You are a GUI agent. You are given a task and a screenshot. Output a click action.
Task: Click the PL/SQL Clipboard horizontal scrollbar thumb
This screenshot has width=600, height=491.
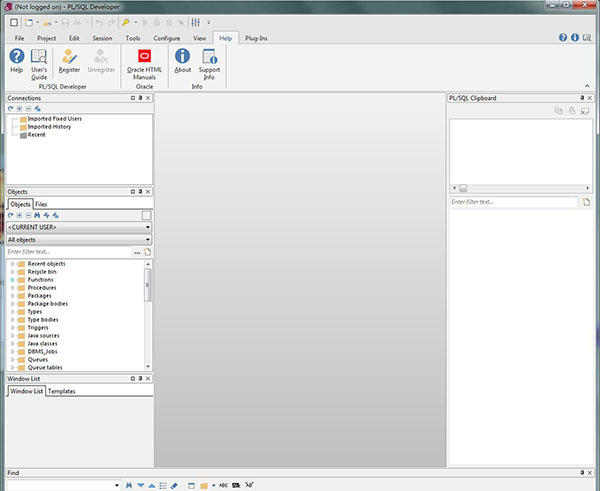coord(463,188)
